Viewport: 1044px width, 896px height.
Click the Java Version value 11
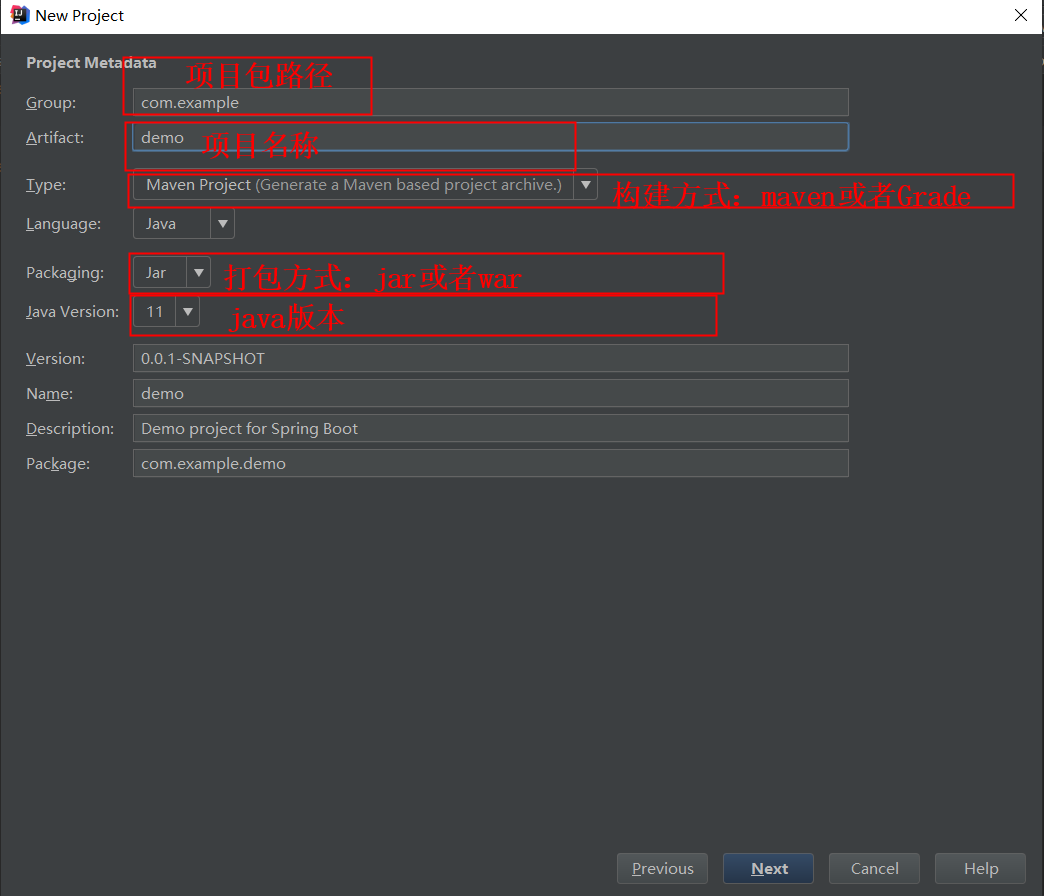(154, 312)
